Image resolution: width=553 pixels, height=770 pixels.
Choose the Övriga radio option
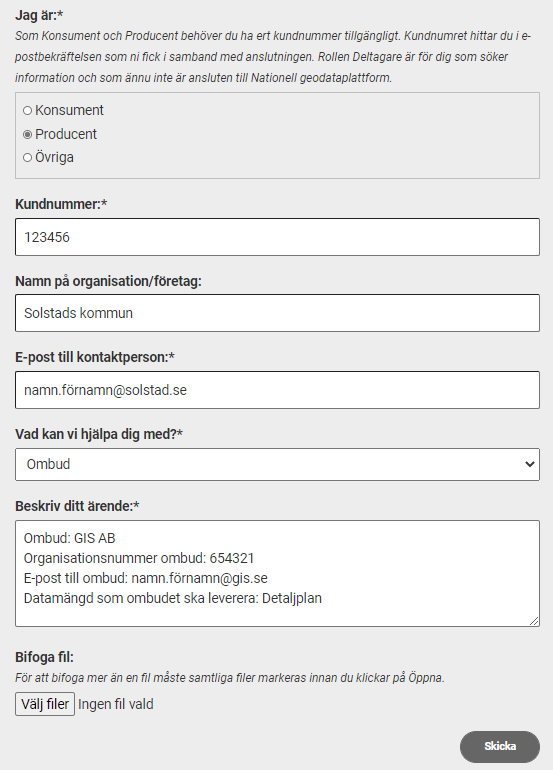[28, 158]
